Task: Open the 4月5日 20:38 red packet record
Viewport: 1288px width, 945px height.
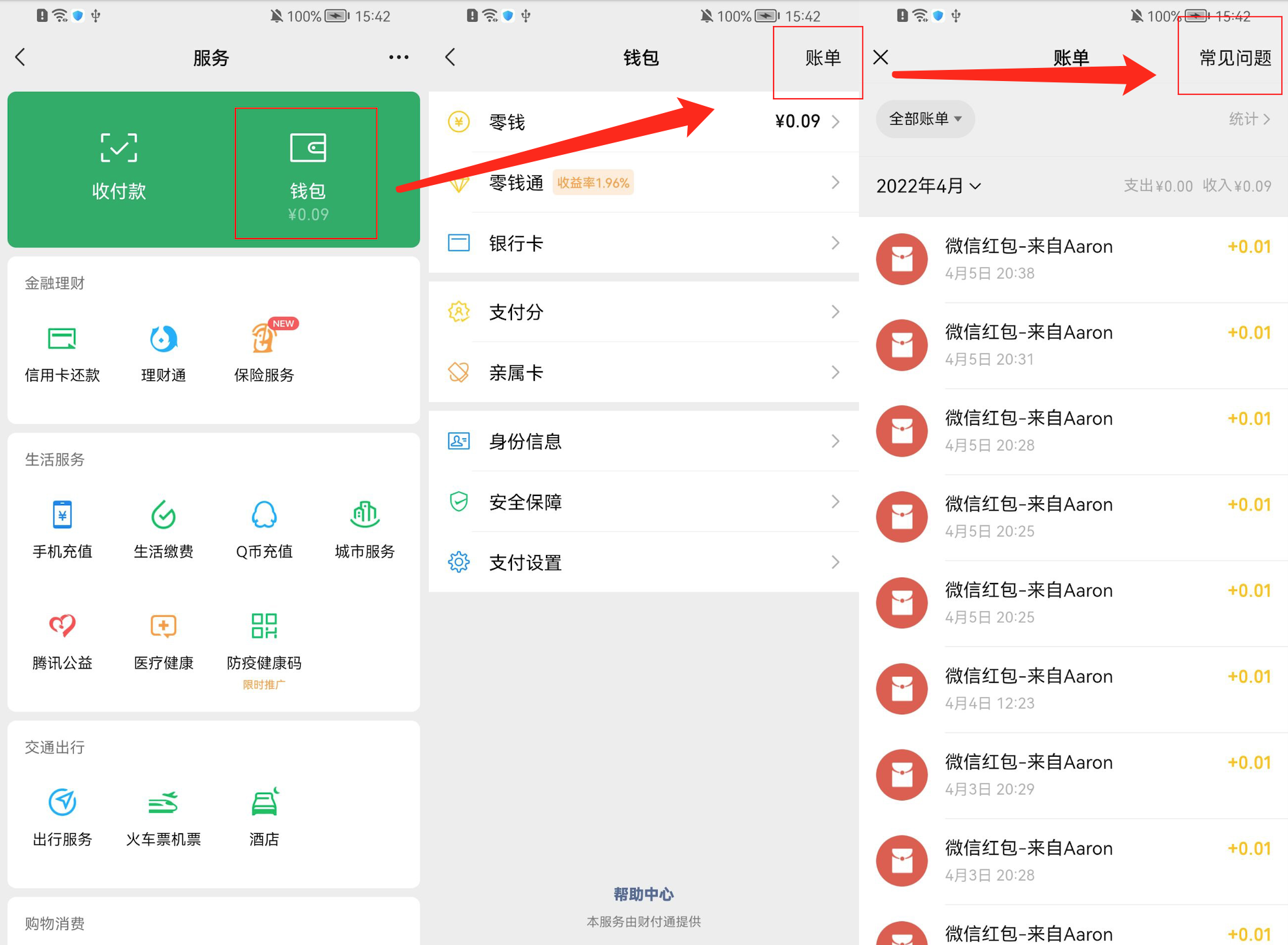Action: (1072, 259)
